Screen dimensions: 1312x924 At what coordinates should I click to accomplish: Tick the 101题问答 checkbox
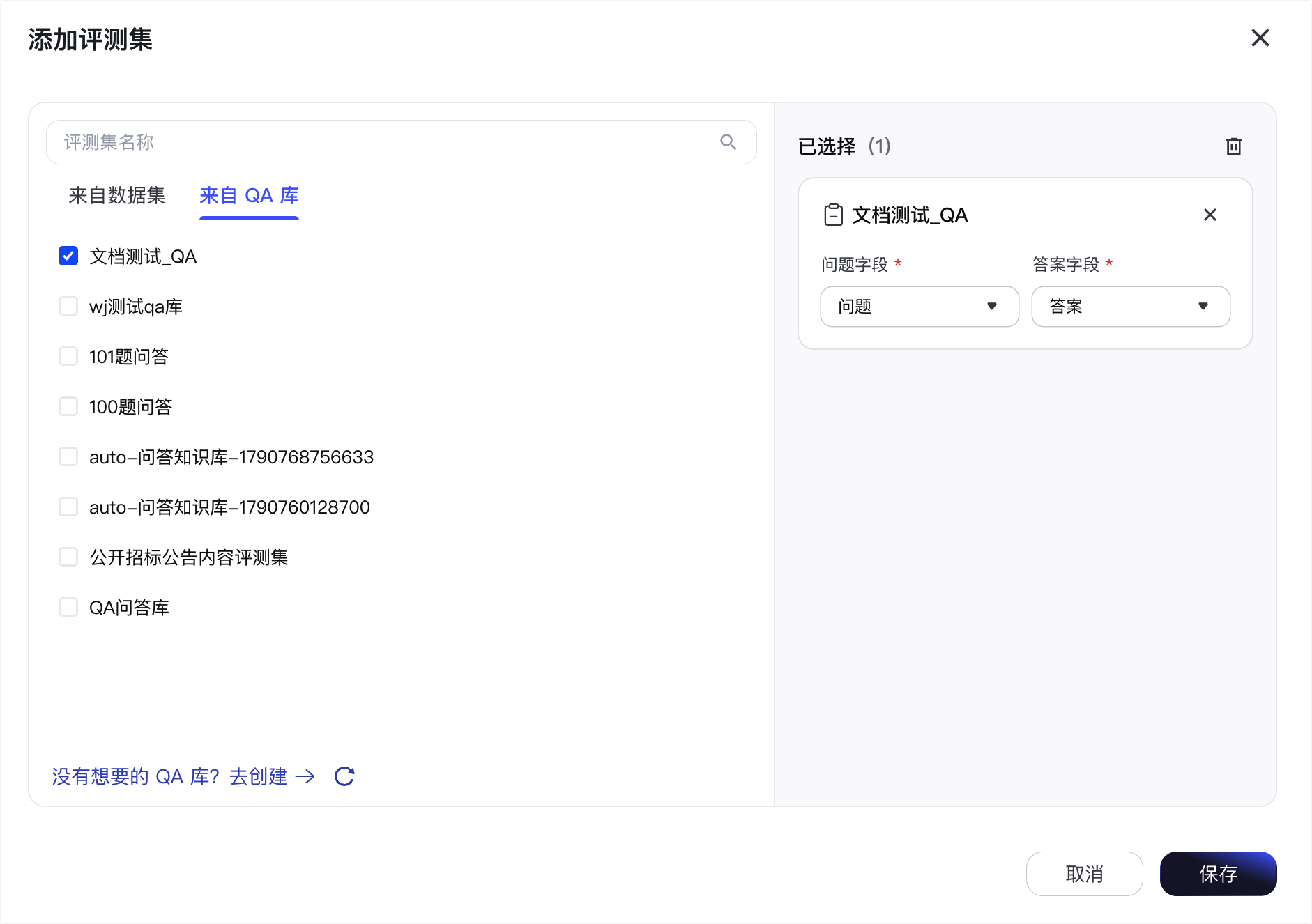coord(68,357)
